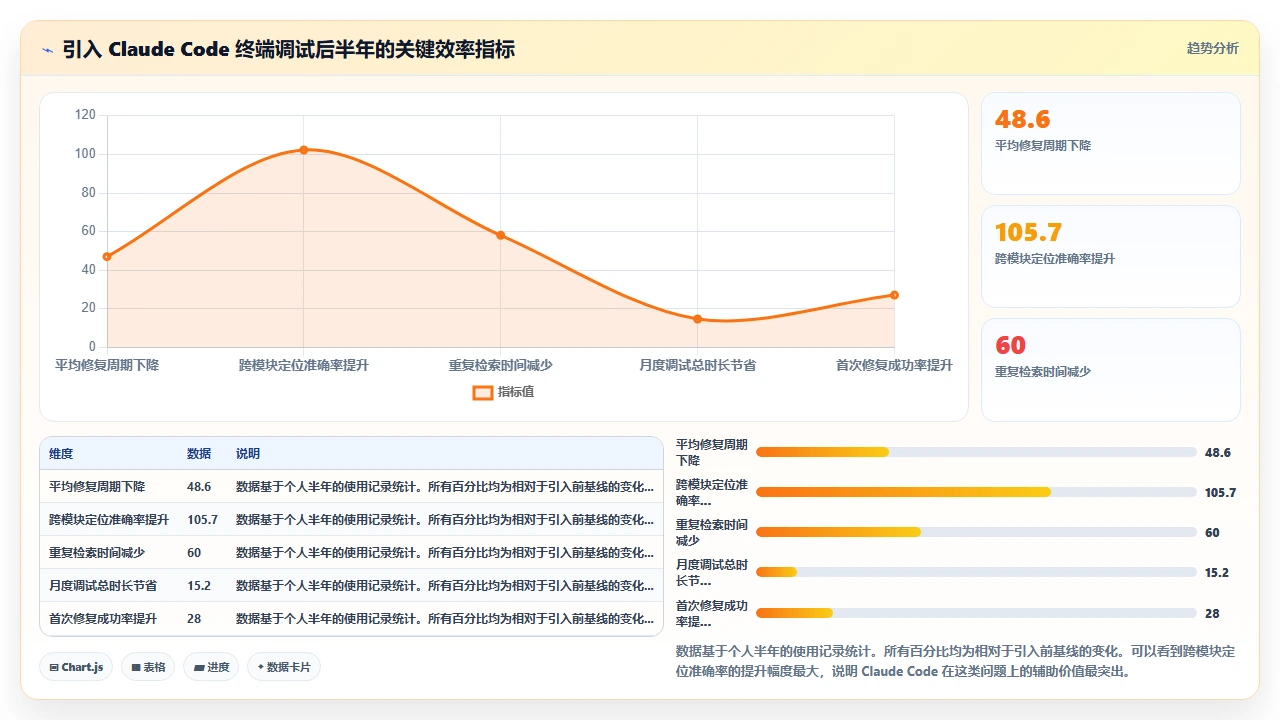Screen dimensions: 1280x720
Task: Click the Chart.js tag chip
Action: pyautogui.click(x=76, y=667)
